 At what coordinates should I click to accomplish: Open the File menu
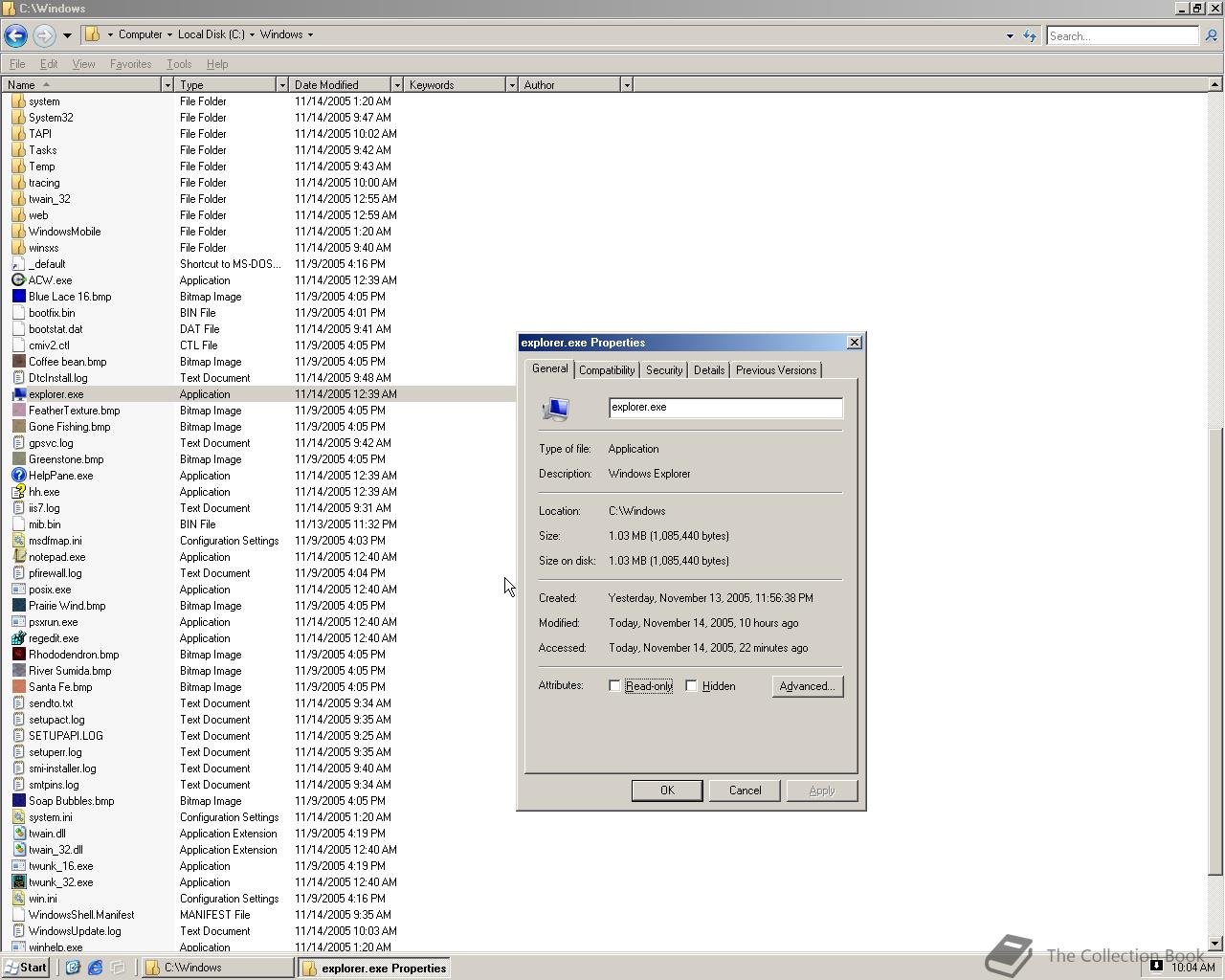(x=17, y=64)
